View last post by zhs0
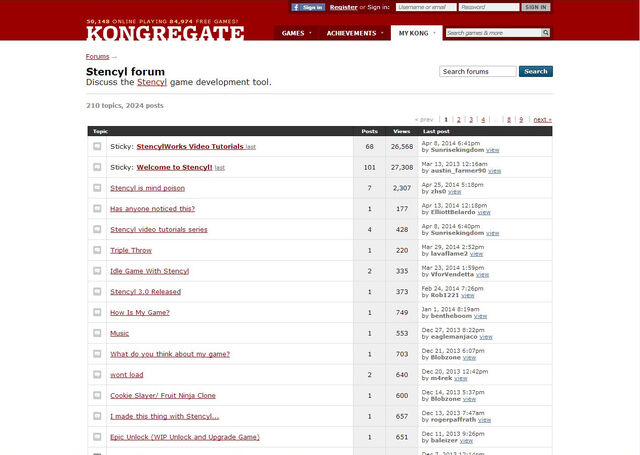The image size is (640, 455). [454, 192]
